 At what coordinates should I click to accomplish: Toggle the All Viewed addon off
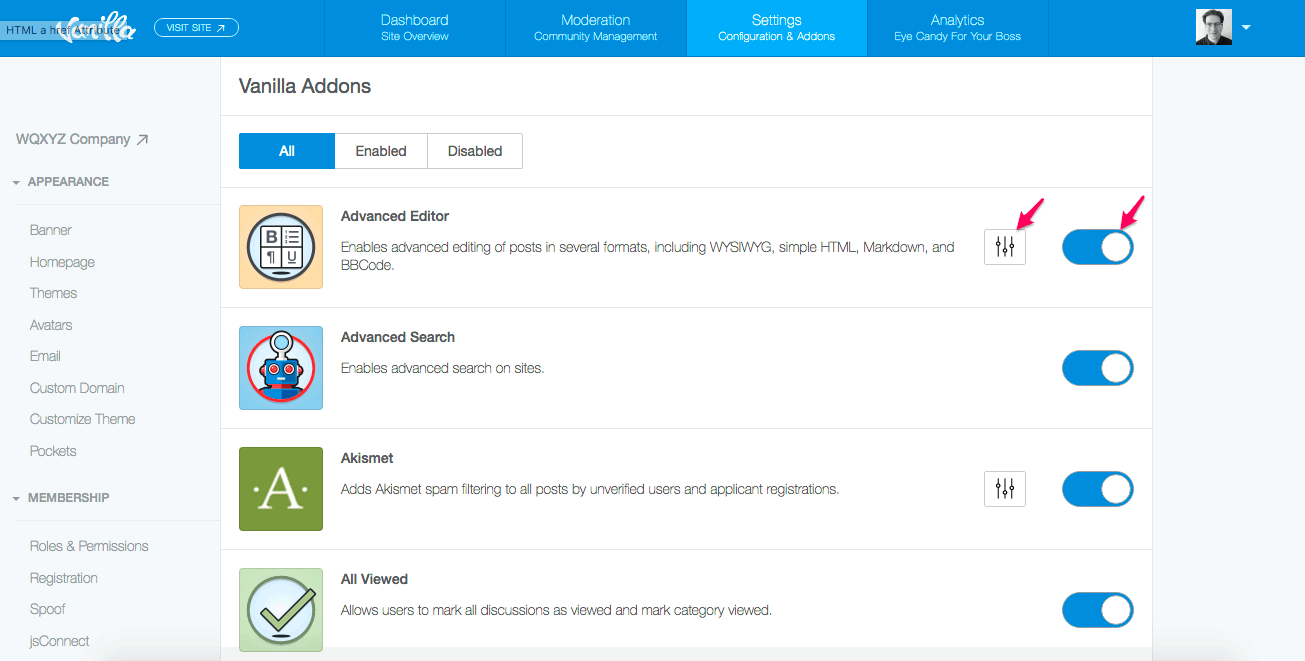coord(1097,610)
